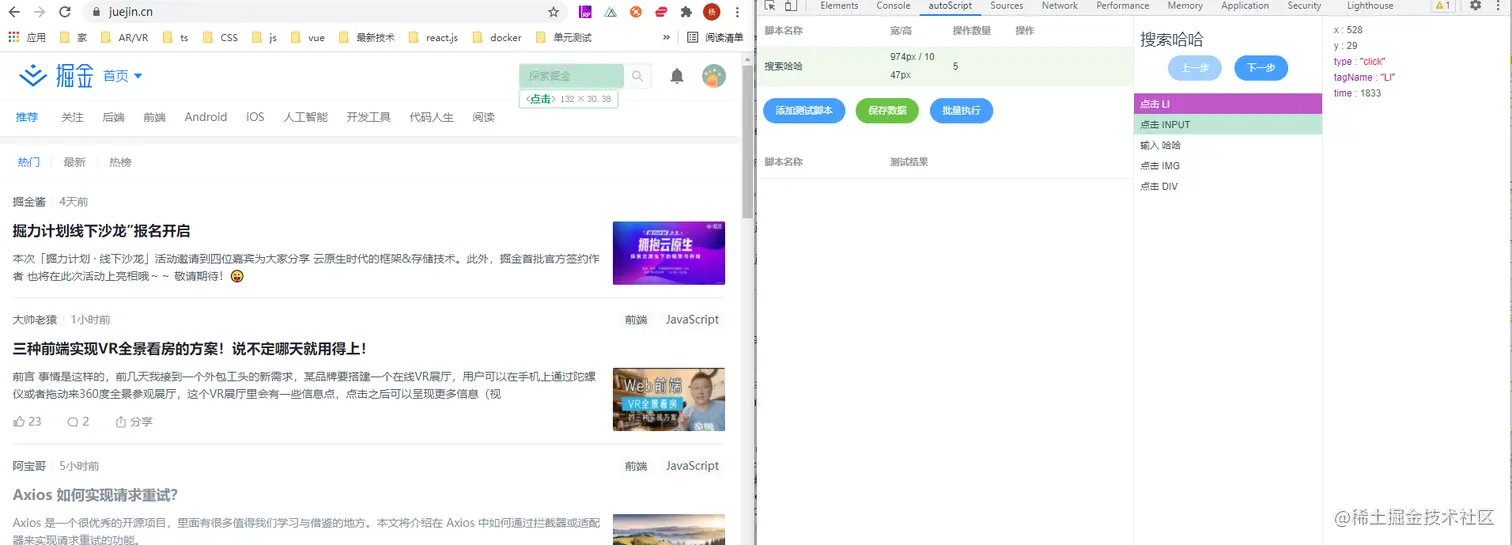The image size is (1512, 545).
Task: Show more bookmarks via the double chevron
Action: 667,37
